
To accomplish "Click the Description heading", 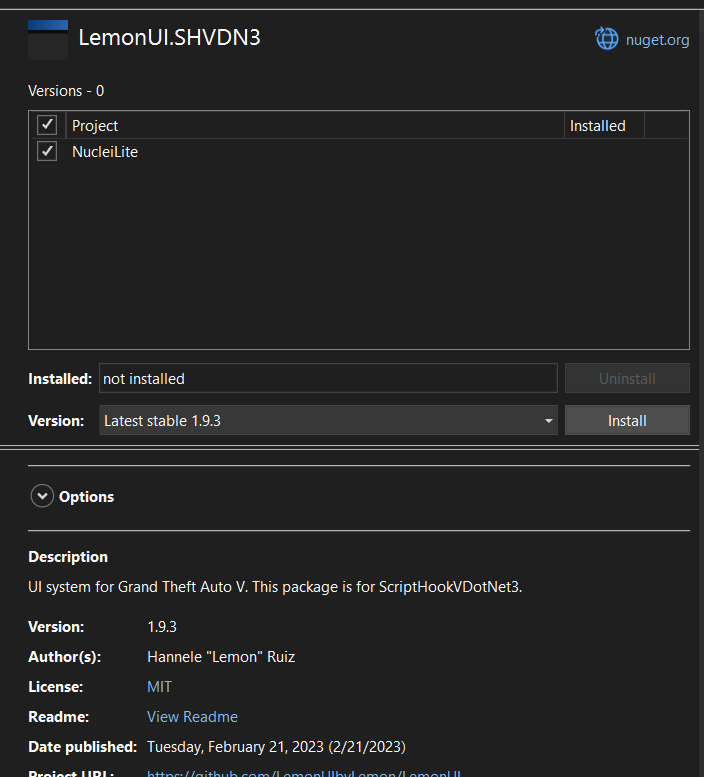I will click(68, 557).
